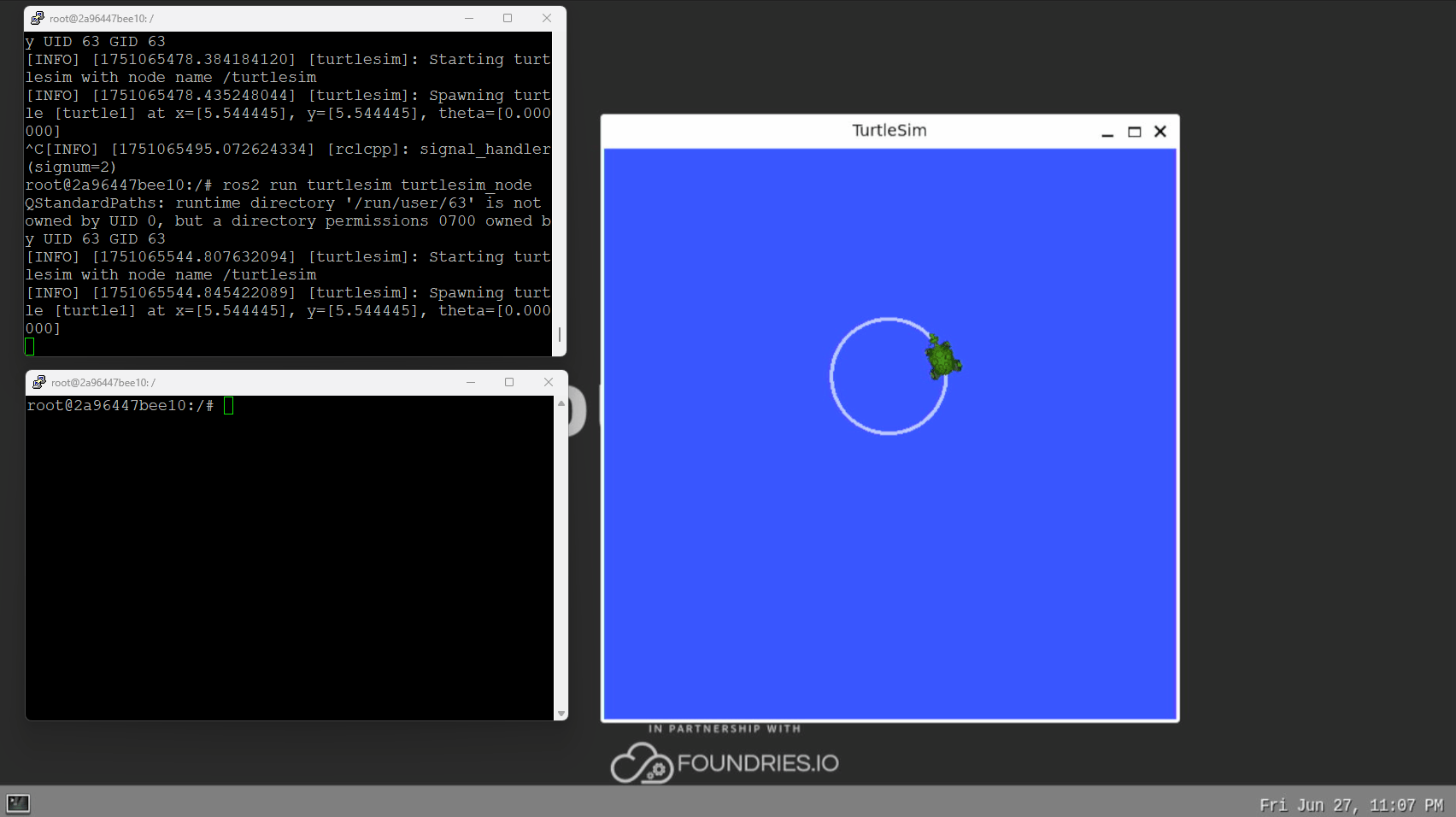Click the screenshot utility icon in the taskbar
The height and width of the screenshot is (817, 1456).
(18, 803)
